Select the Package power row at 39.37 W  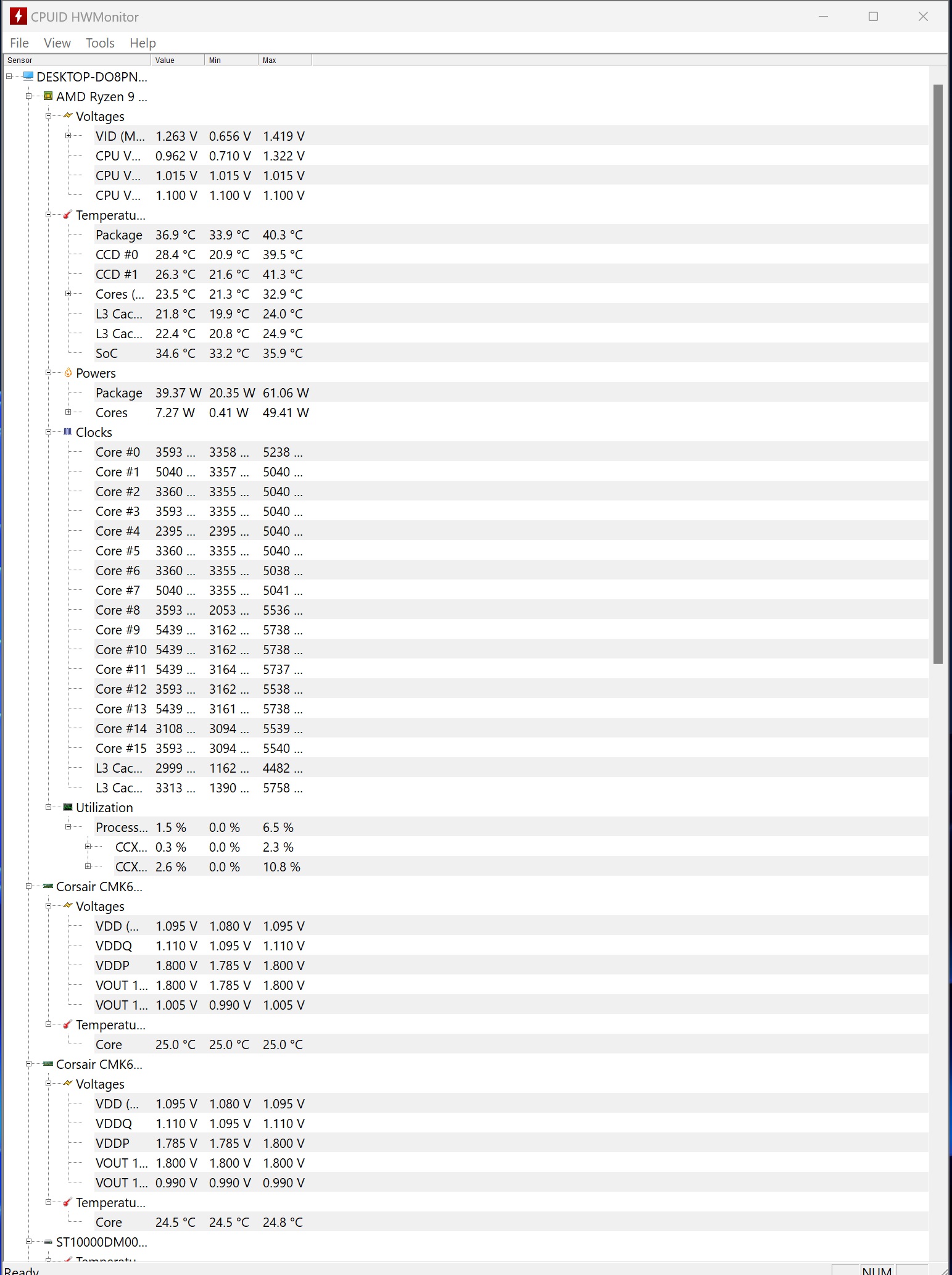pyautogui.click(x=511, y=392)
